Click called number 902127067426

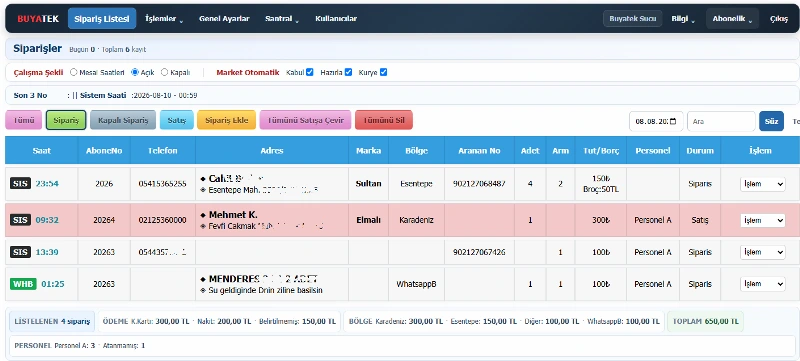pos(479,252)
